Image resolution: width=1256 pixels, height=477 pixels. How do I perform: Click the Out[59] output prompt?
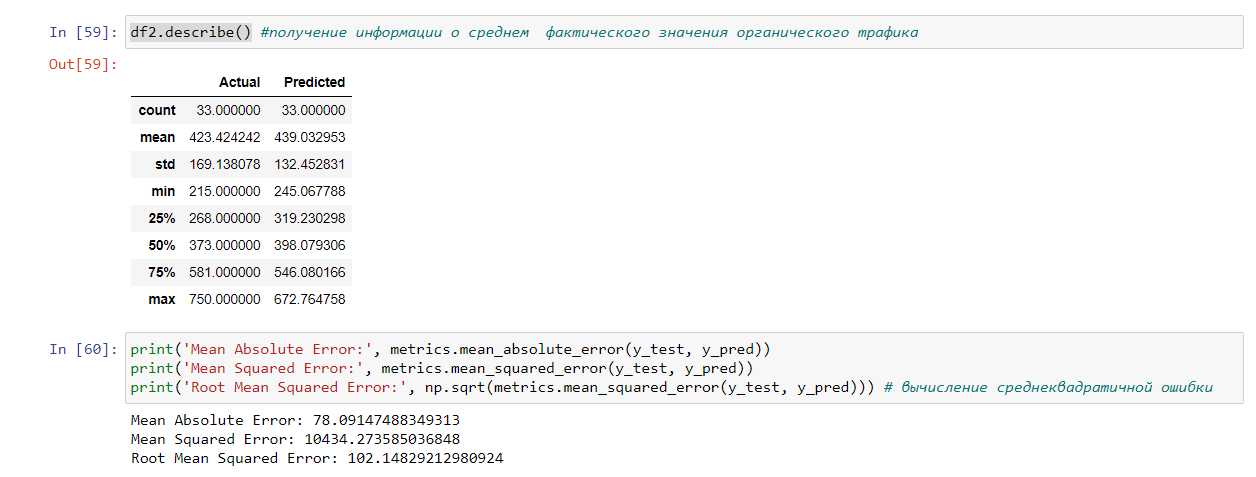pos(83,64)
